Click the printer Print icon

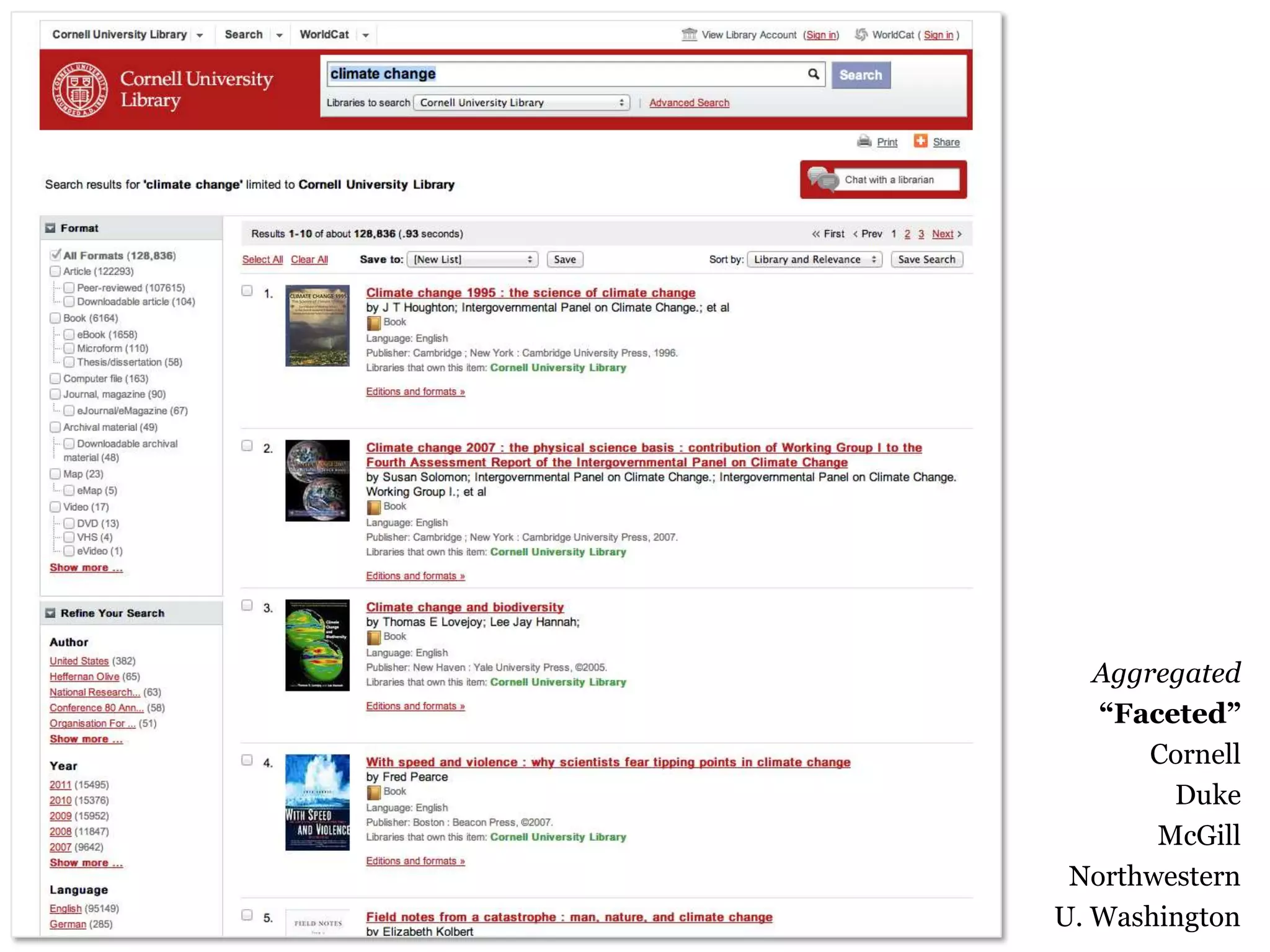[x=864, y=141]
